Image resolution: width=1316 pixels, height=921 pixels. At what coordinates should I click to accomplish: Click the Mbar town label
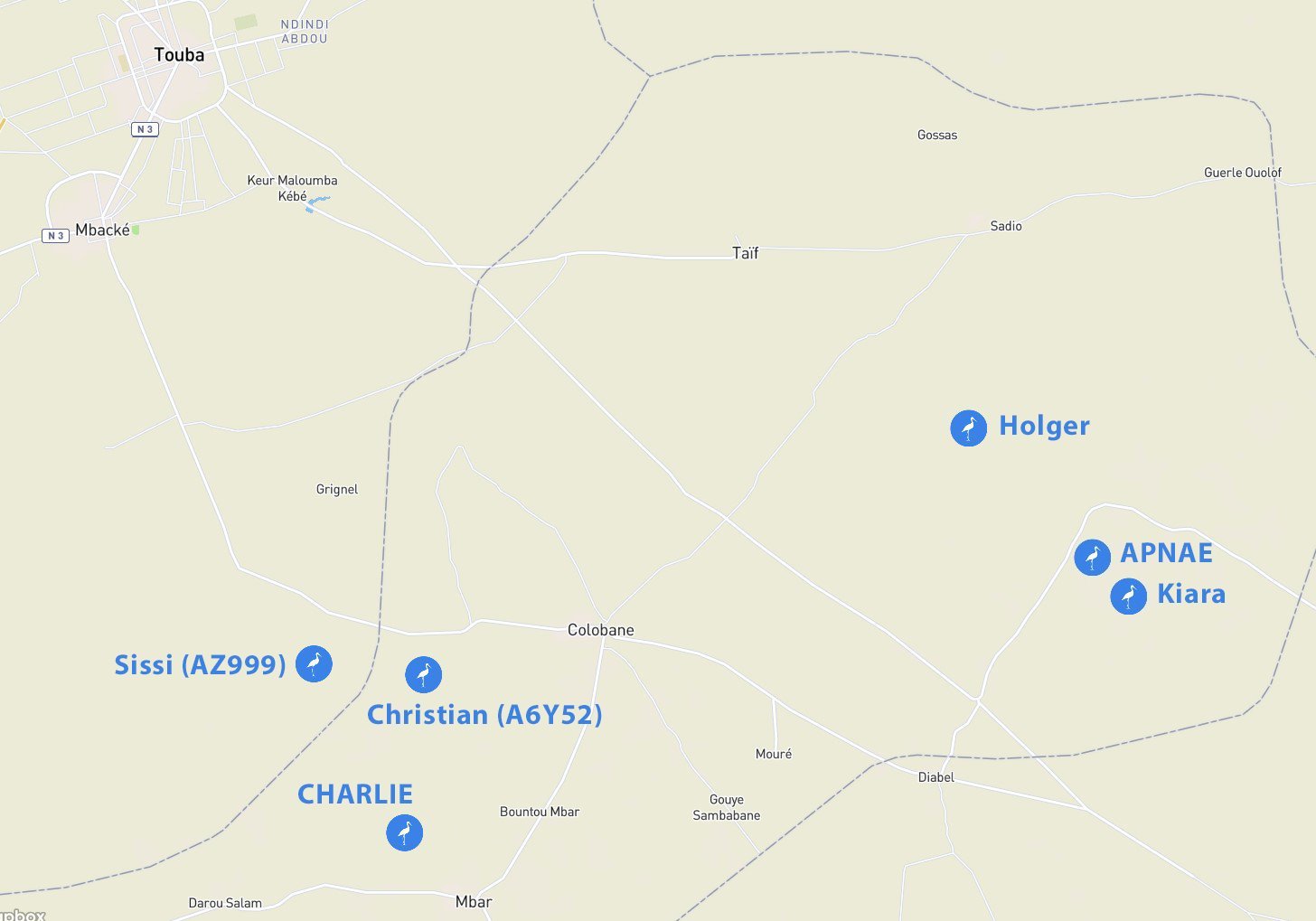[474, 901]
